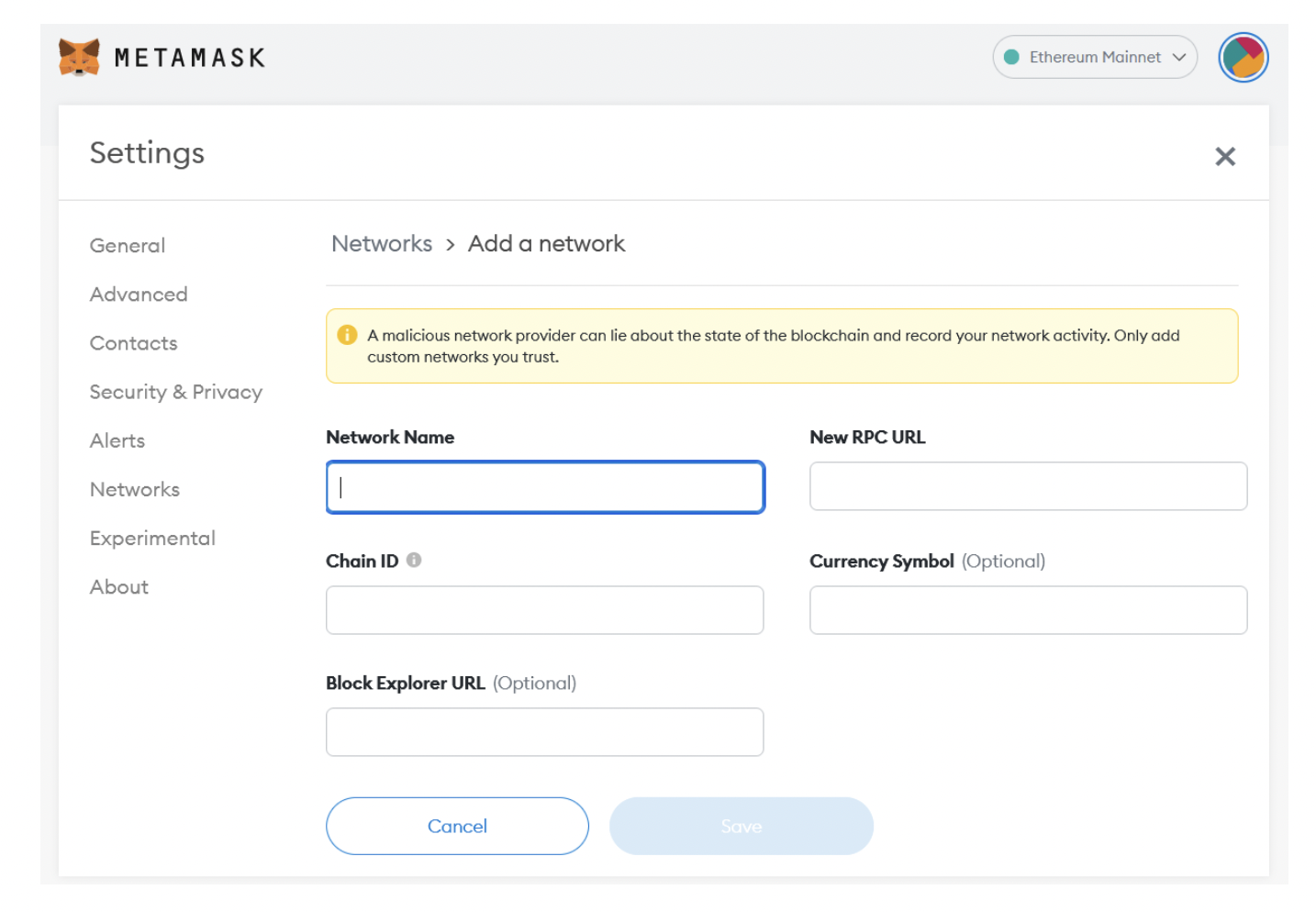Open Contacts settings section
The image size is (1316, 912).
pyautogui.click(x=134, y=342)
